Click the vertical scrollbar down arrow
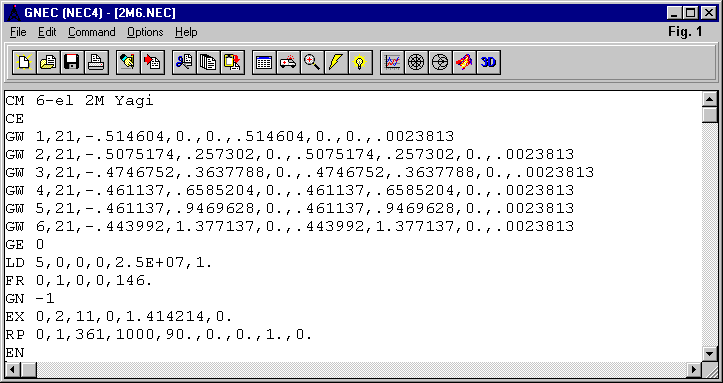The height and width of the screenshot is (383, 723). [709, 354]
